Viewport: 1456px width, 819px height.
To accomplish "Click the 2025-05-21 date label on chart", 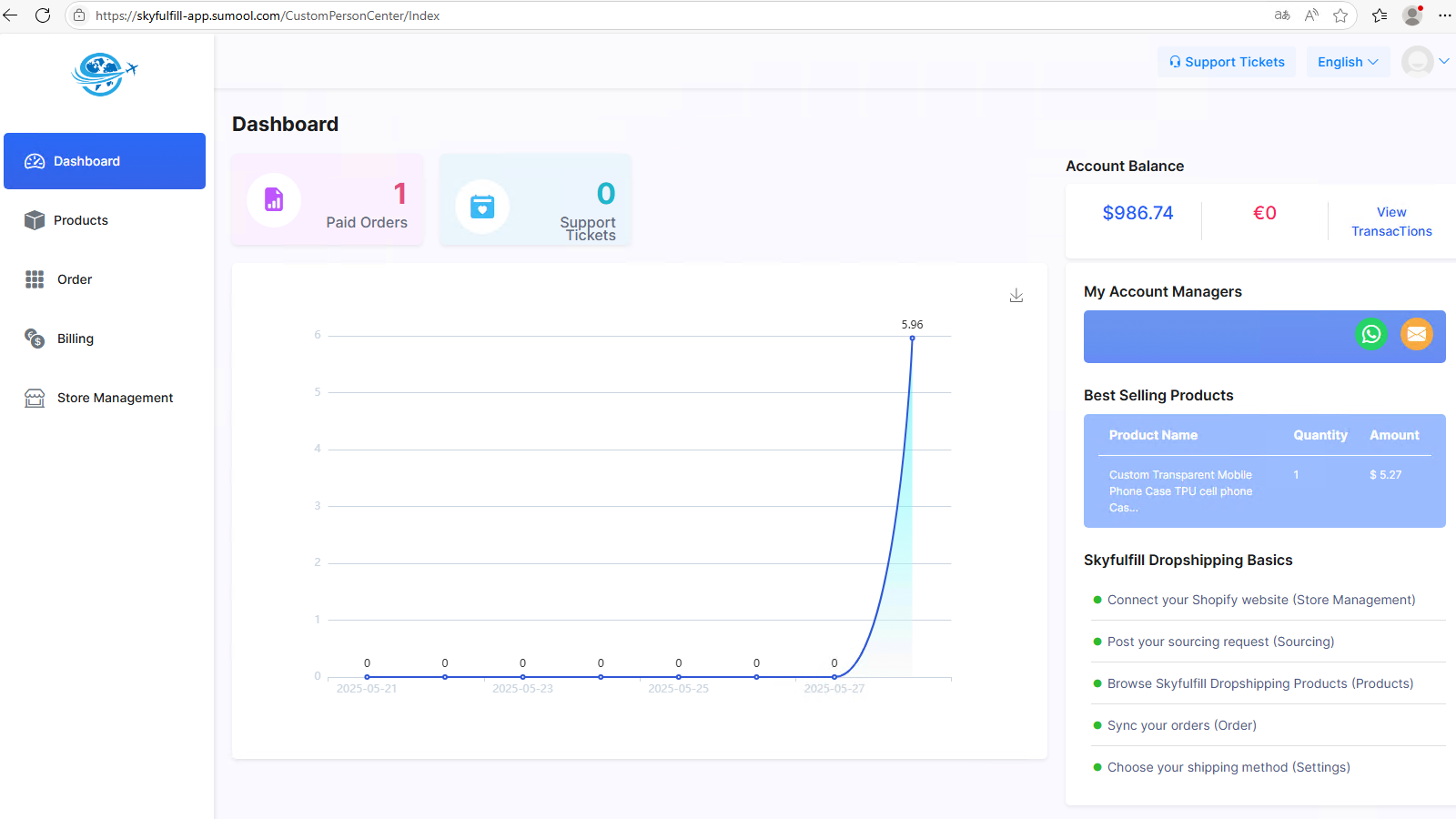I will point(367,689).
